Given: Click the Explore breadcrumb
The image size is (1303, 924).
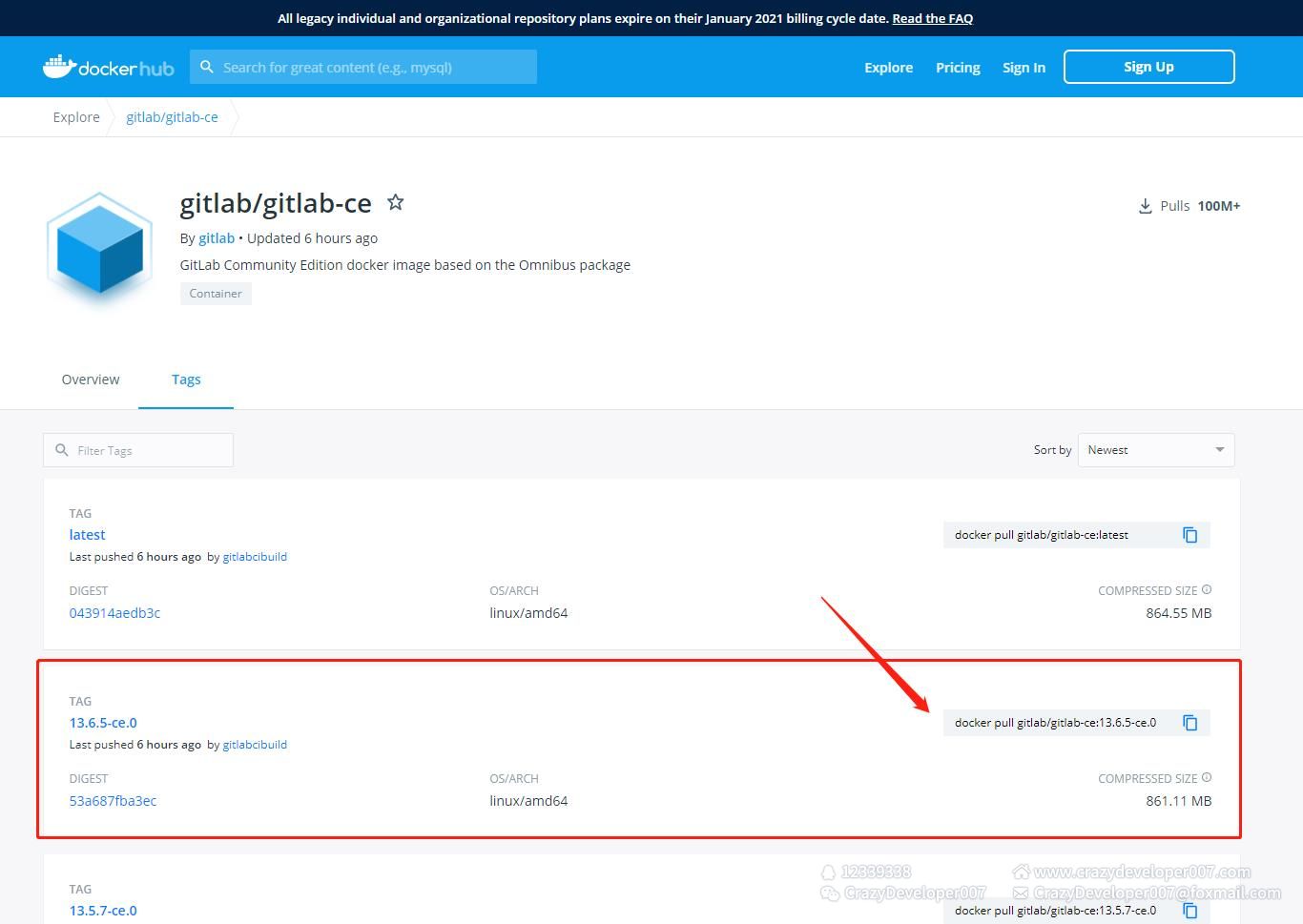Looking at the screenshot, I should pos(76,117).
